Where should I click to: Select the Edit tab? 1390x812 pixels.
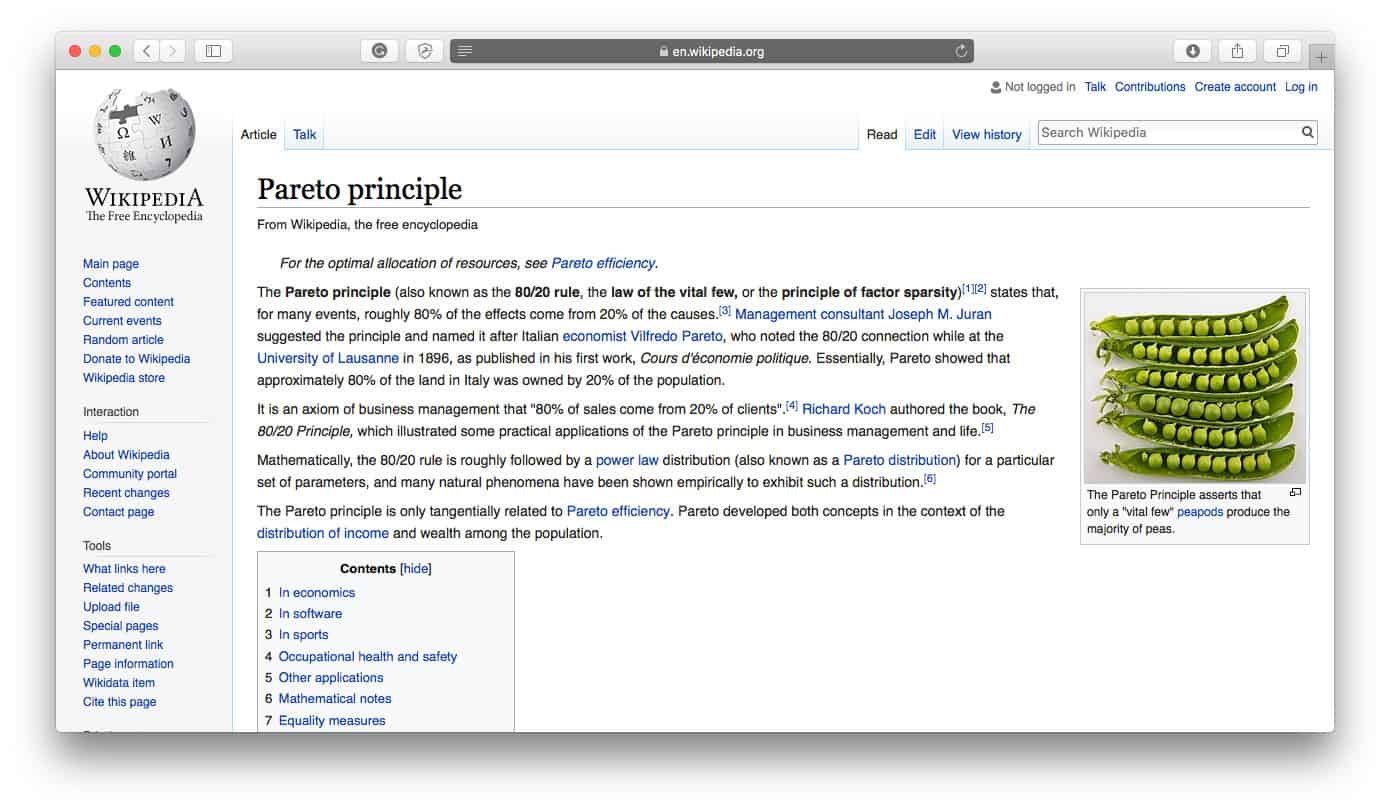click(x=925, y=134)
